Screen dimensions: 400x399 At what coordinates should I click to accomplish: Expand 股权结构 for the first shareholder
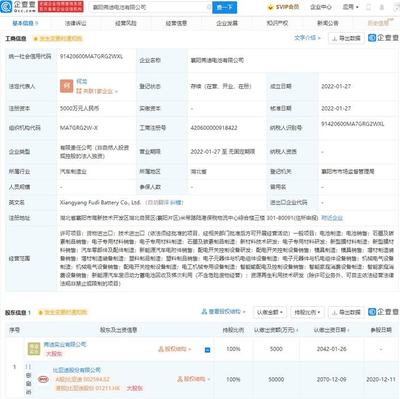click(175, 349)
